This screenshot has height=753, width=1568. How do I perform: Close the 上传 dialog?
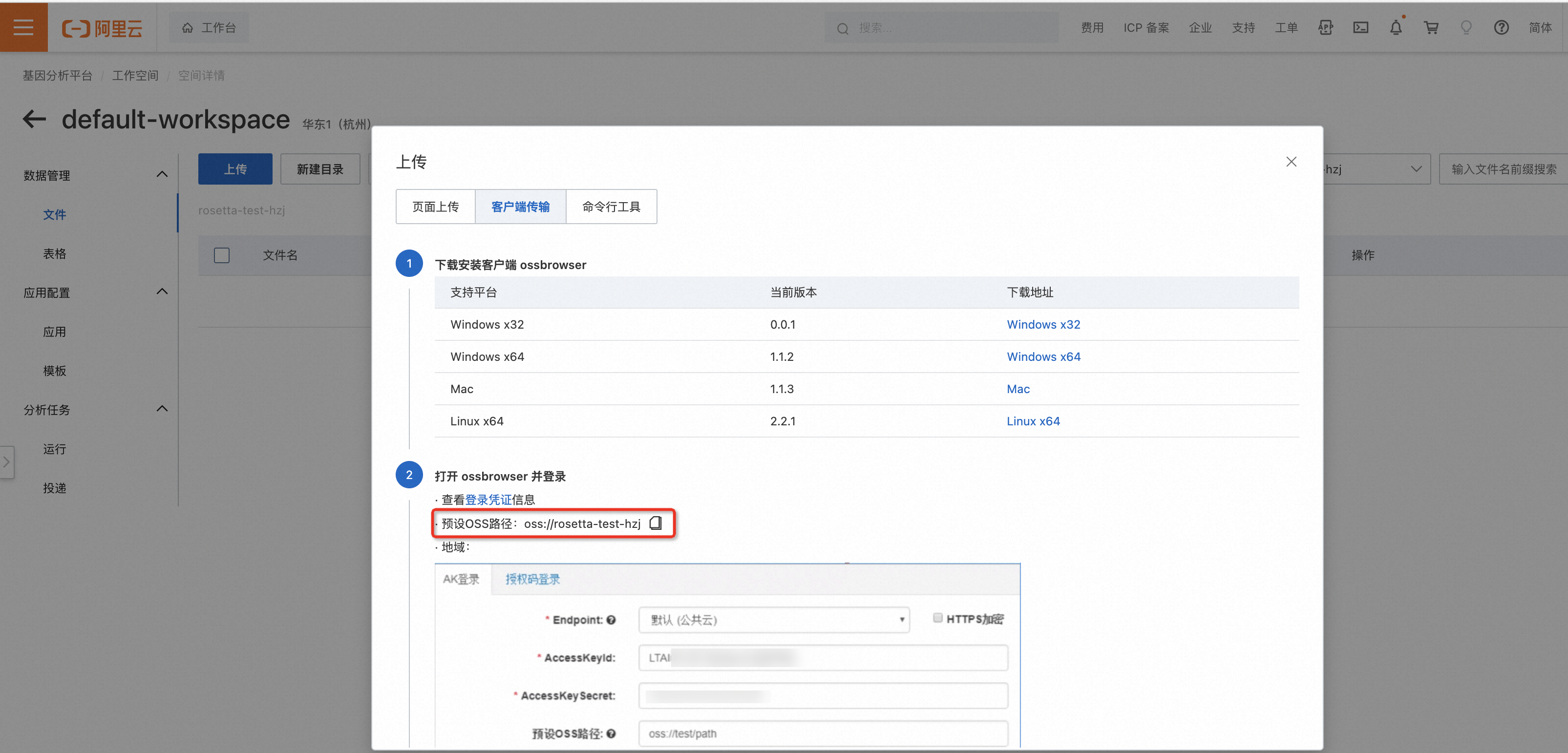[x=1291, y=161]
